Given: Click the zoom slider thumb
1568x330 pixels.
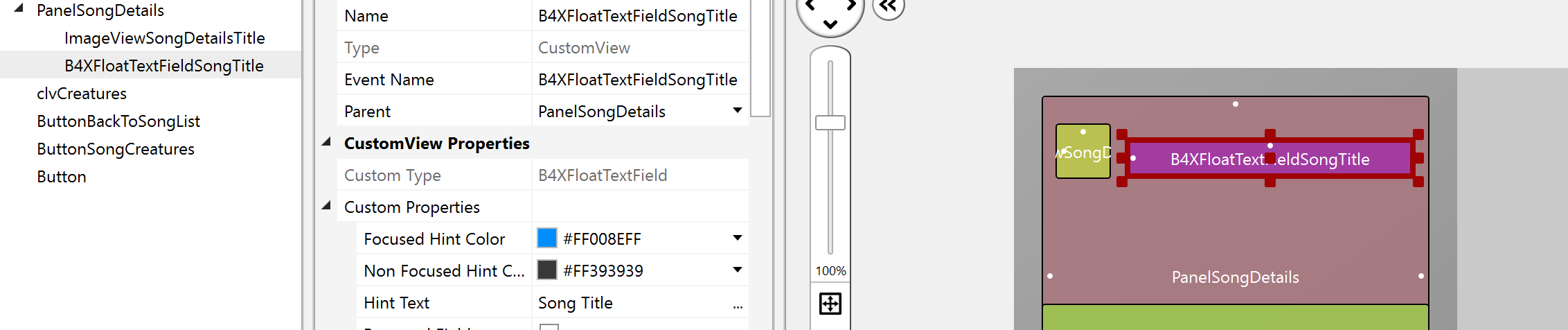Looking at the screenshot, I should [x=830, y=123].
